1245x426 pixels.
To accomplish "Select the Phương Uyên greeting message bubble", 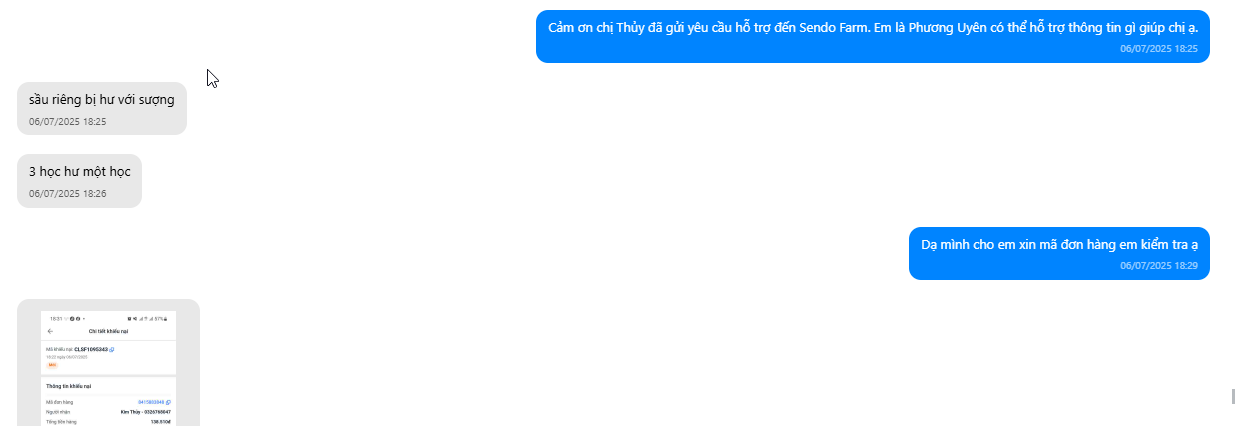I will click(873, 36).
